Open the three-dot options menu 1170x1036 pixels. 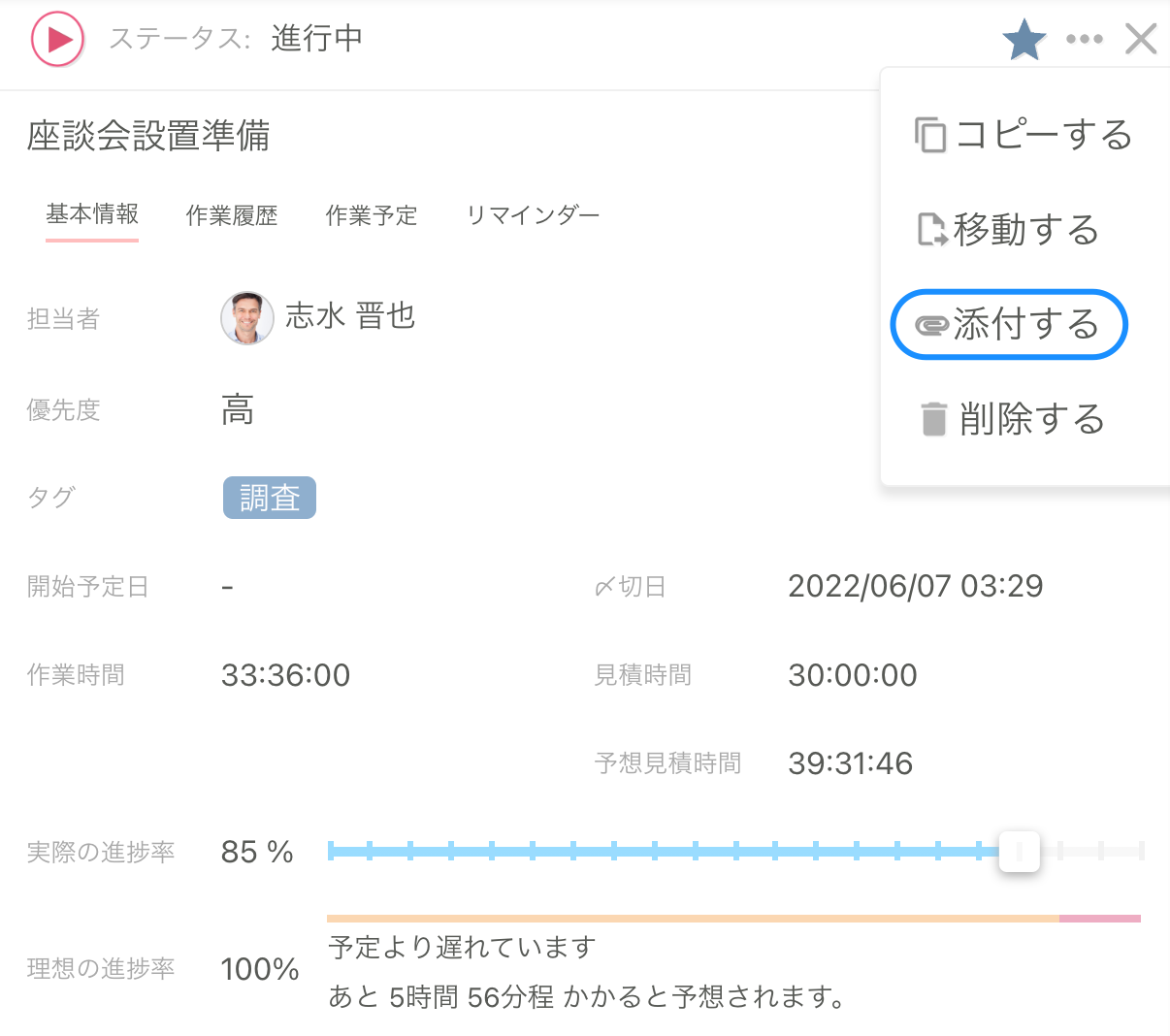(1084, 39)
